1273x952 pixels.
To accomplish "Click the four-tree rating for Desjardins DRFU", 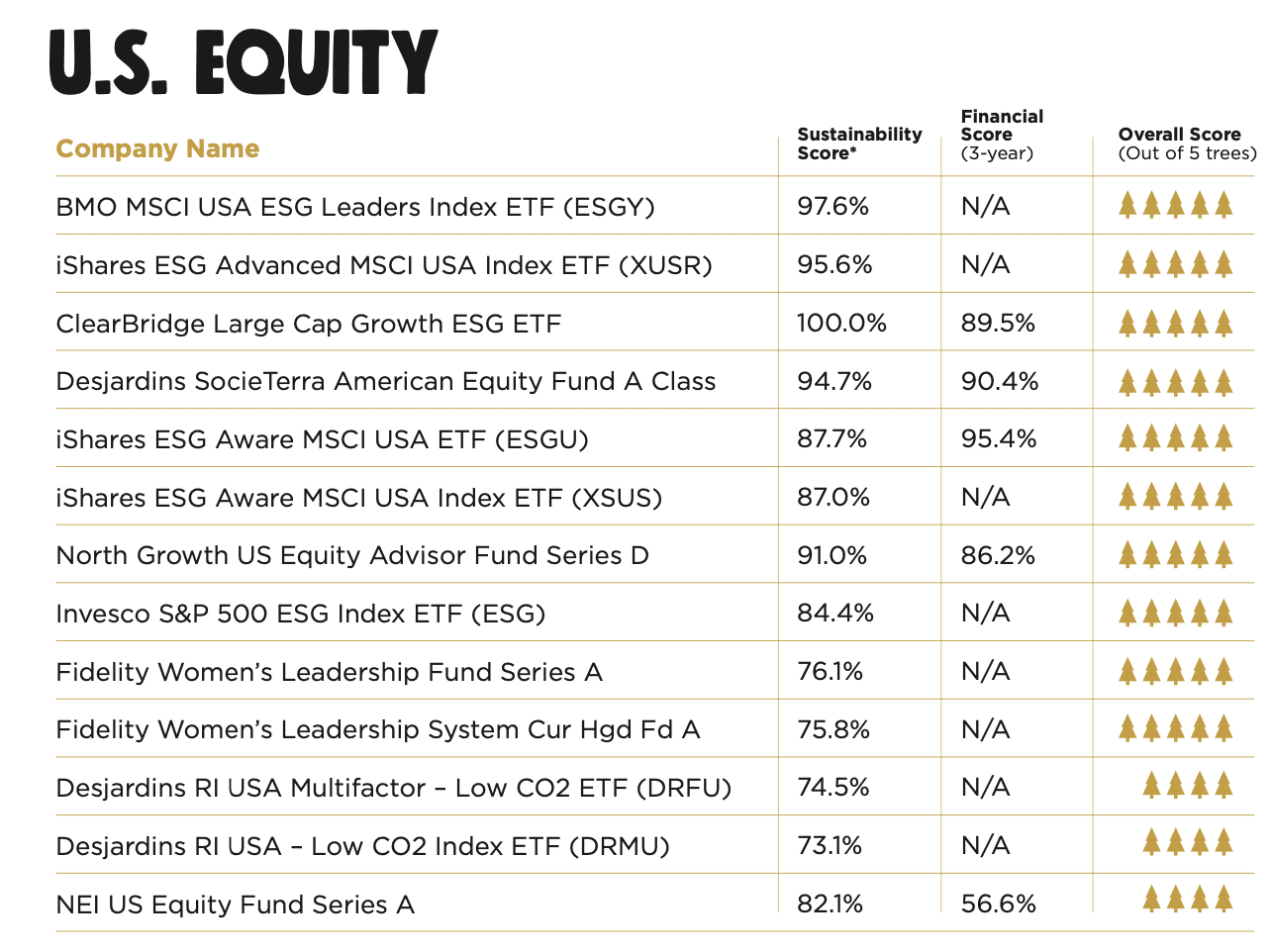I will pos(1187,787).
